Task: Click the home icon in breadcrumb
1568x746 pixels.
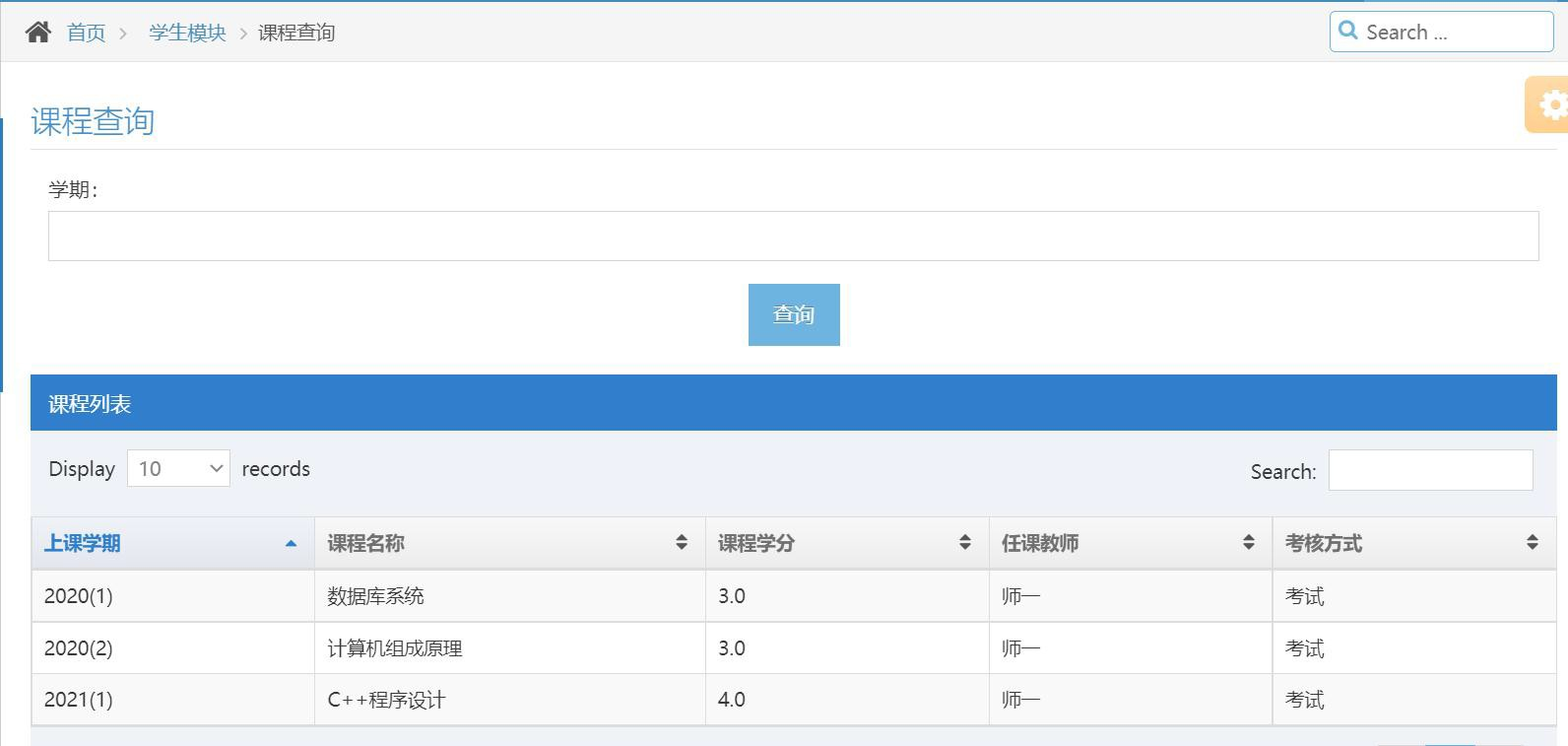Action: tap(38, 33)
